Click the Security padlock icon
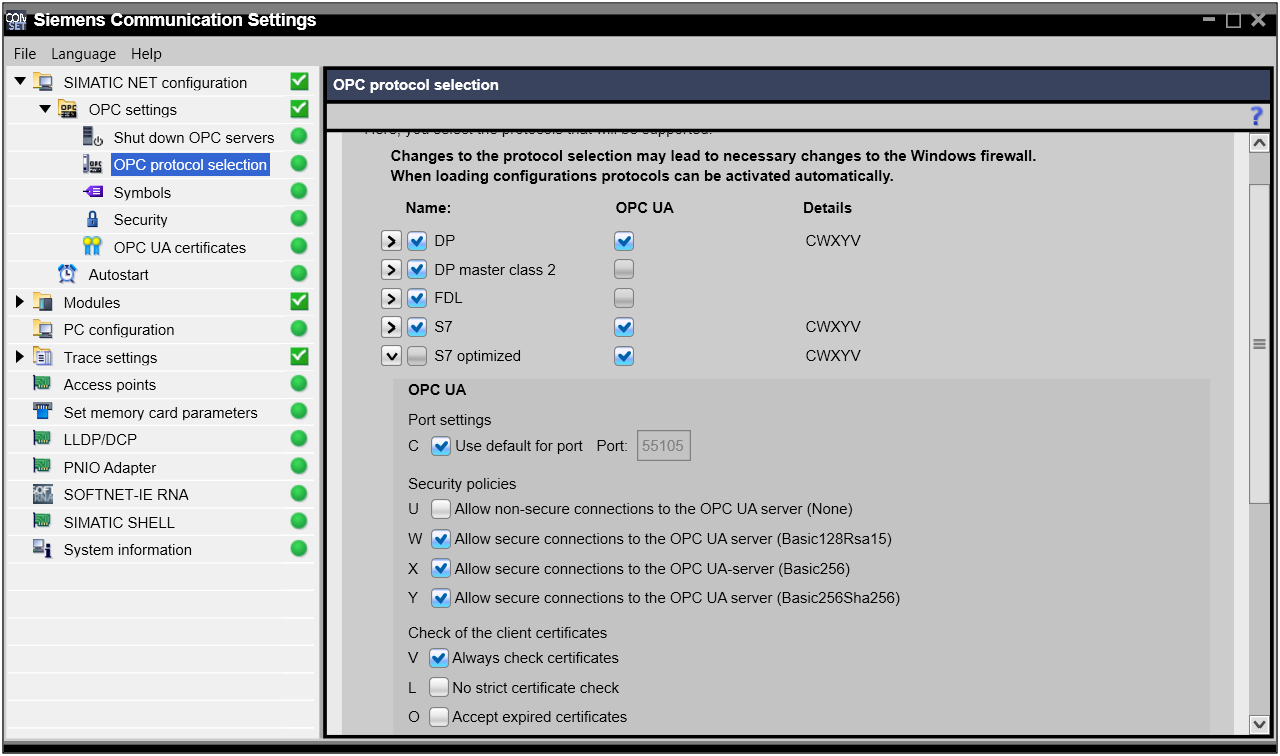This screenshot has height=756, width=1280. tap(93, 220)
